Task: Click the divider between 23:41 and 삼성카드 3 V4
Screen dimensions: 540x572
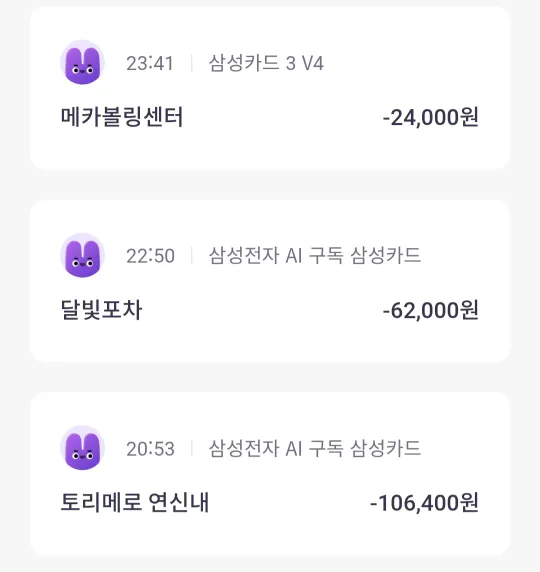Action: tap(192, 63)
